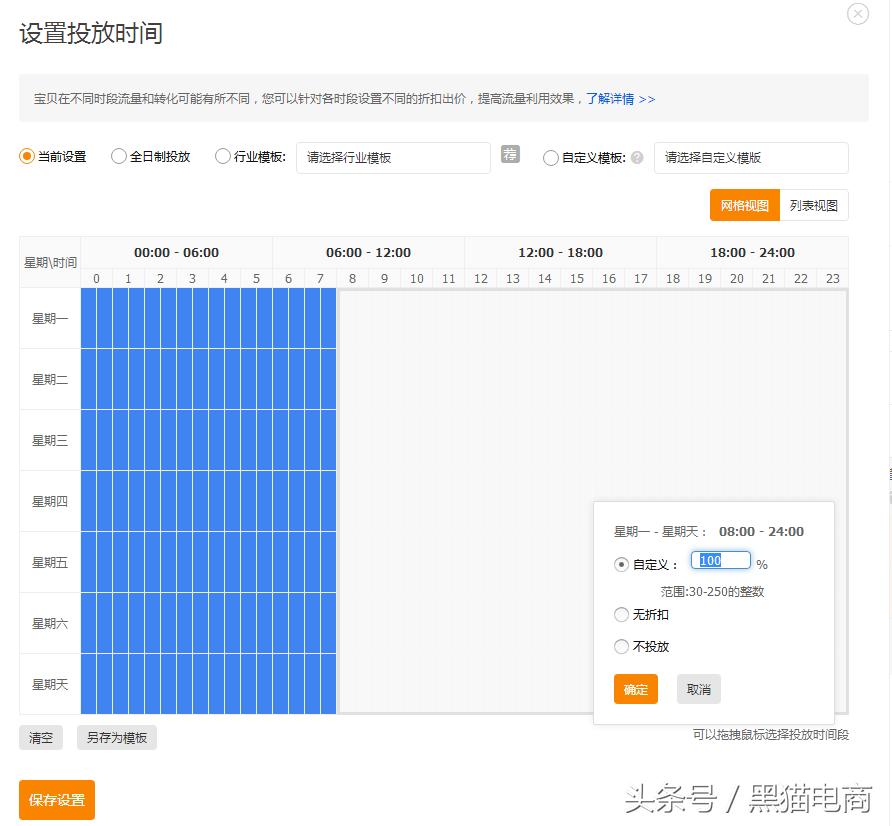Choose the 无折扣 option in popup
892x826 pixels.
(x=621, y=614)
